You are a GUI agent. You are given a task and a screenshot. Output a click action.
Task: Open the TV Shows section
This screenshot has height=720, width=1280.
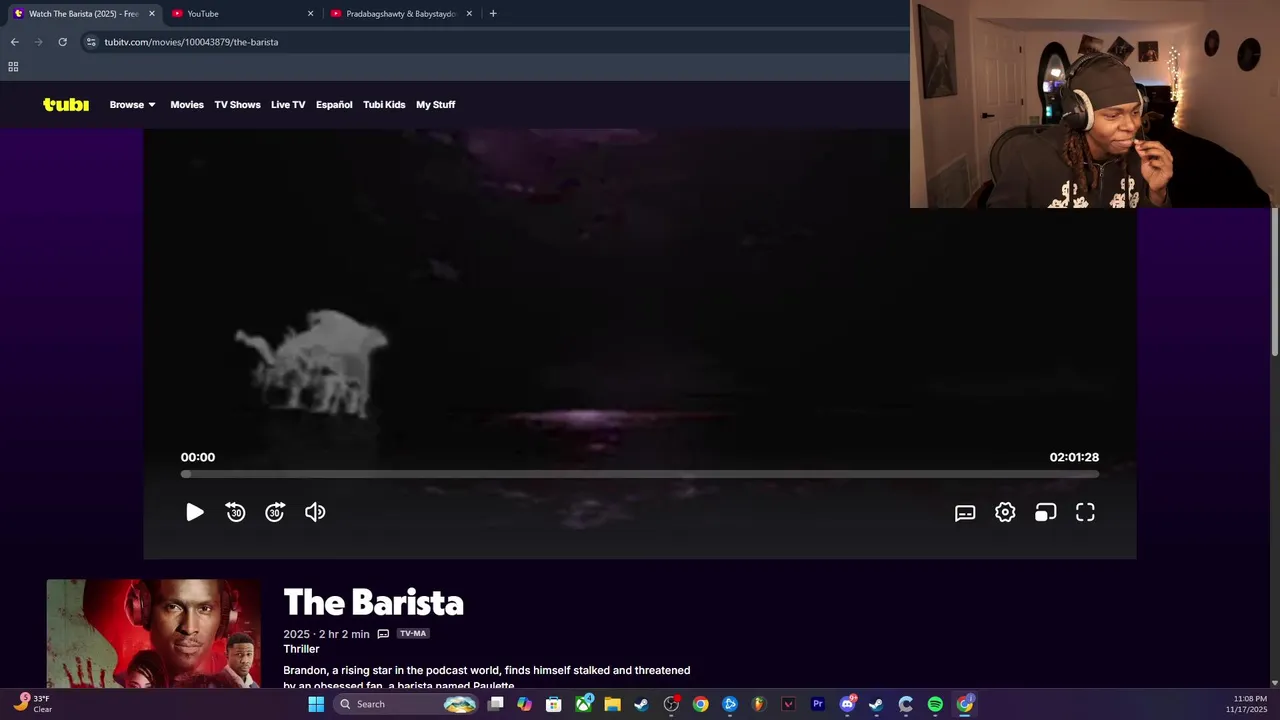tap(237, 104)
